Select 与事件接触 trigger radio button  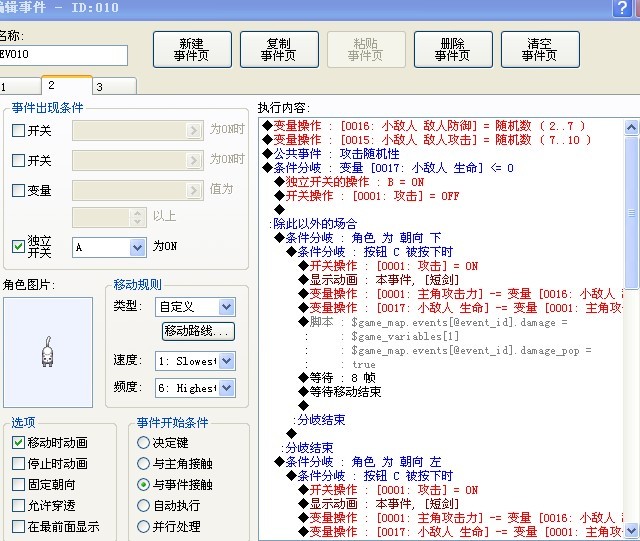click(143, 485)
